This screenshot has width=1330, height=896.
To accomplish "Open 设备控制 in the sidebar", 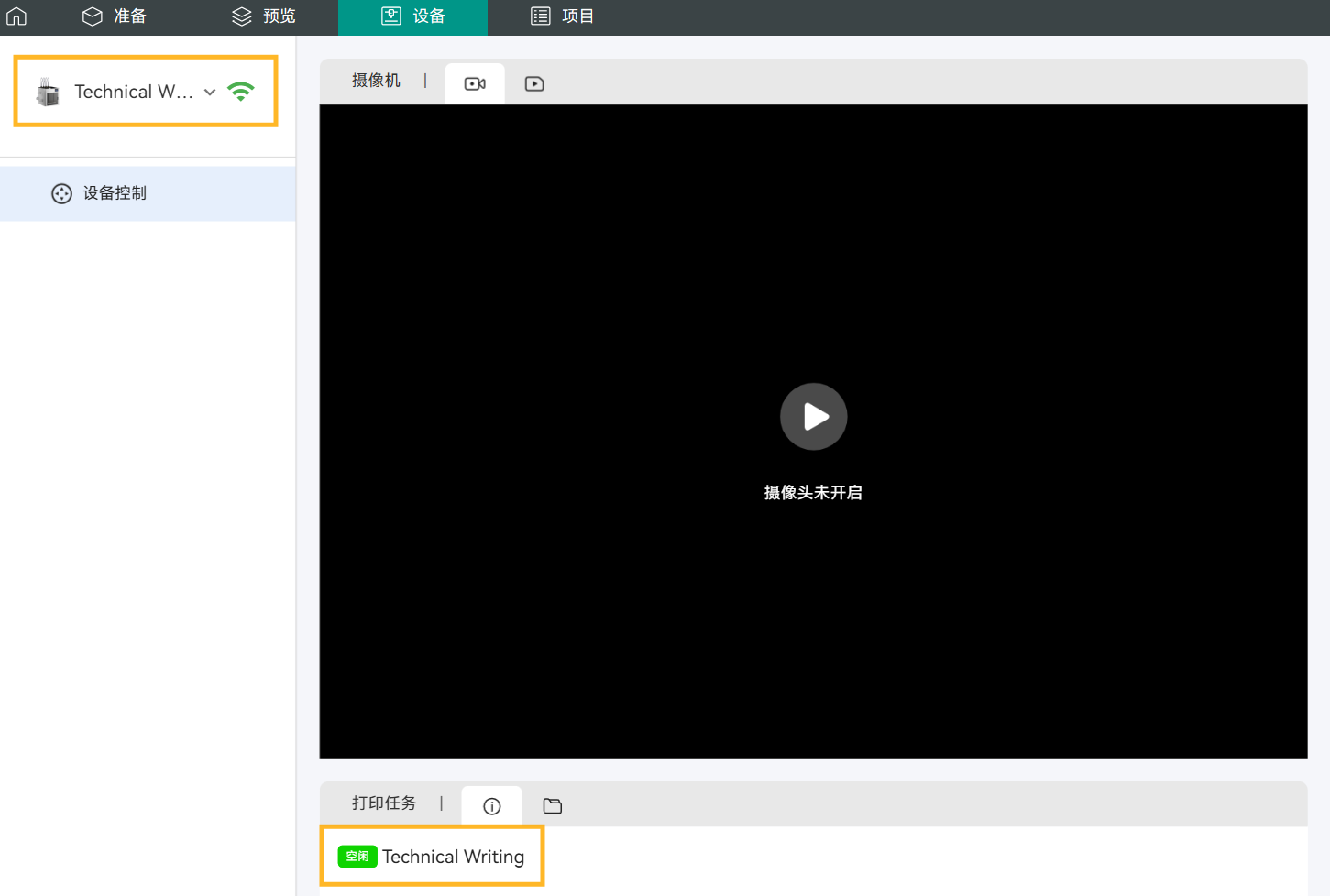I will click(114, 193).
